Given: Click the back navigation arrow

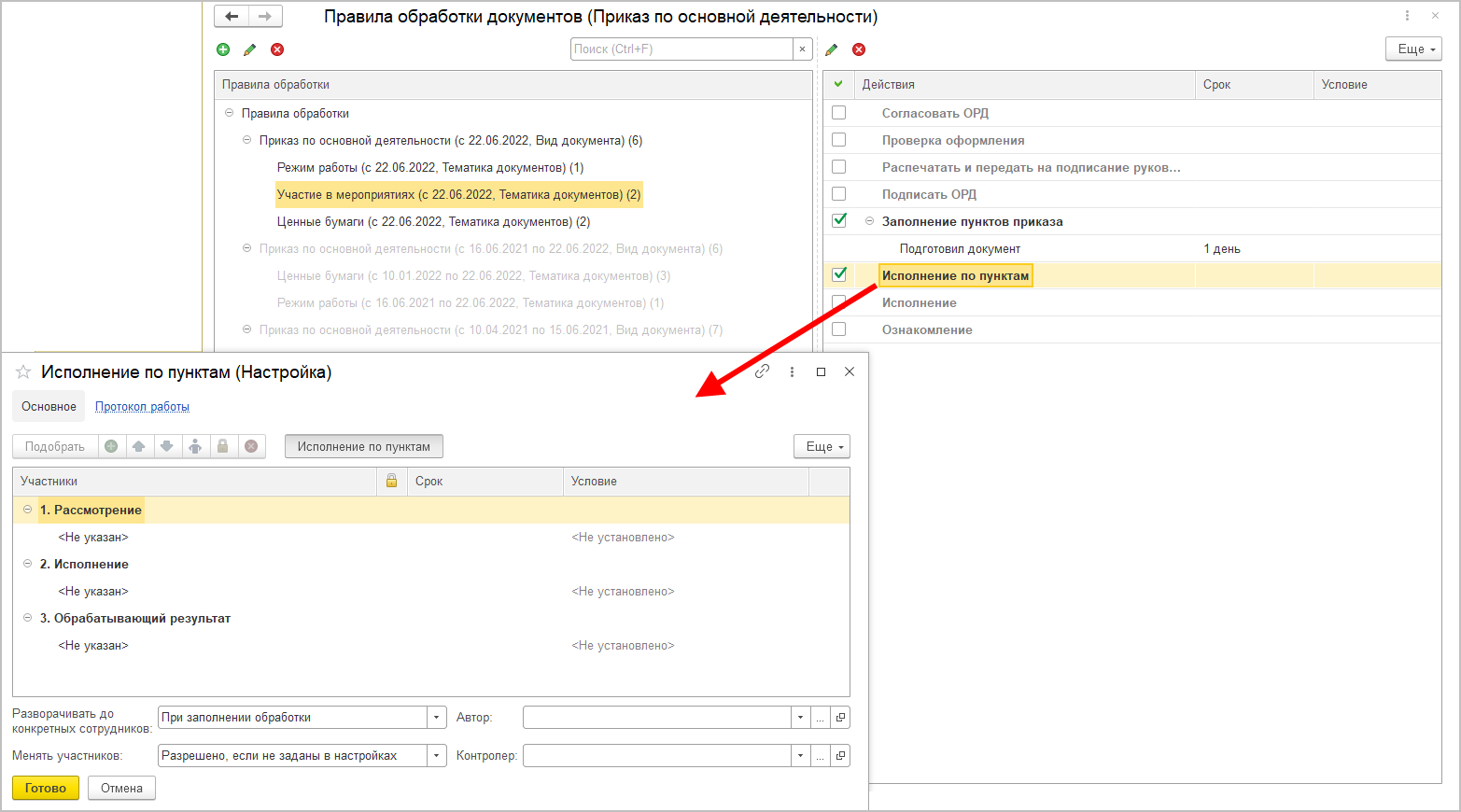Looking at the screenshot, I should (x=232, y=16).
